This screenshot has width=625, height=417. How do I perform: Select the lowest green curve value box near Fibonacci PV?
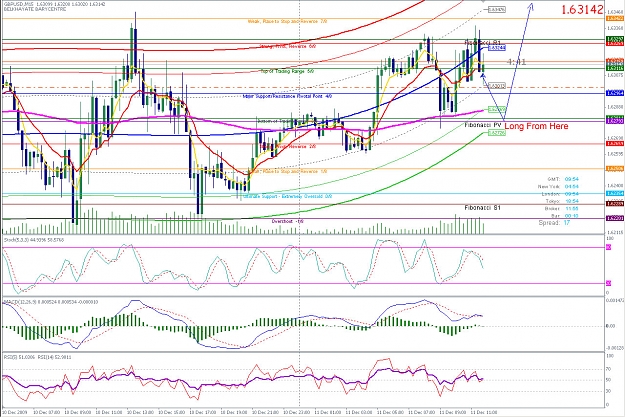(x=497, y=133)
